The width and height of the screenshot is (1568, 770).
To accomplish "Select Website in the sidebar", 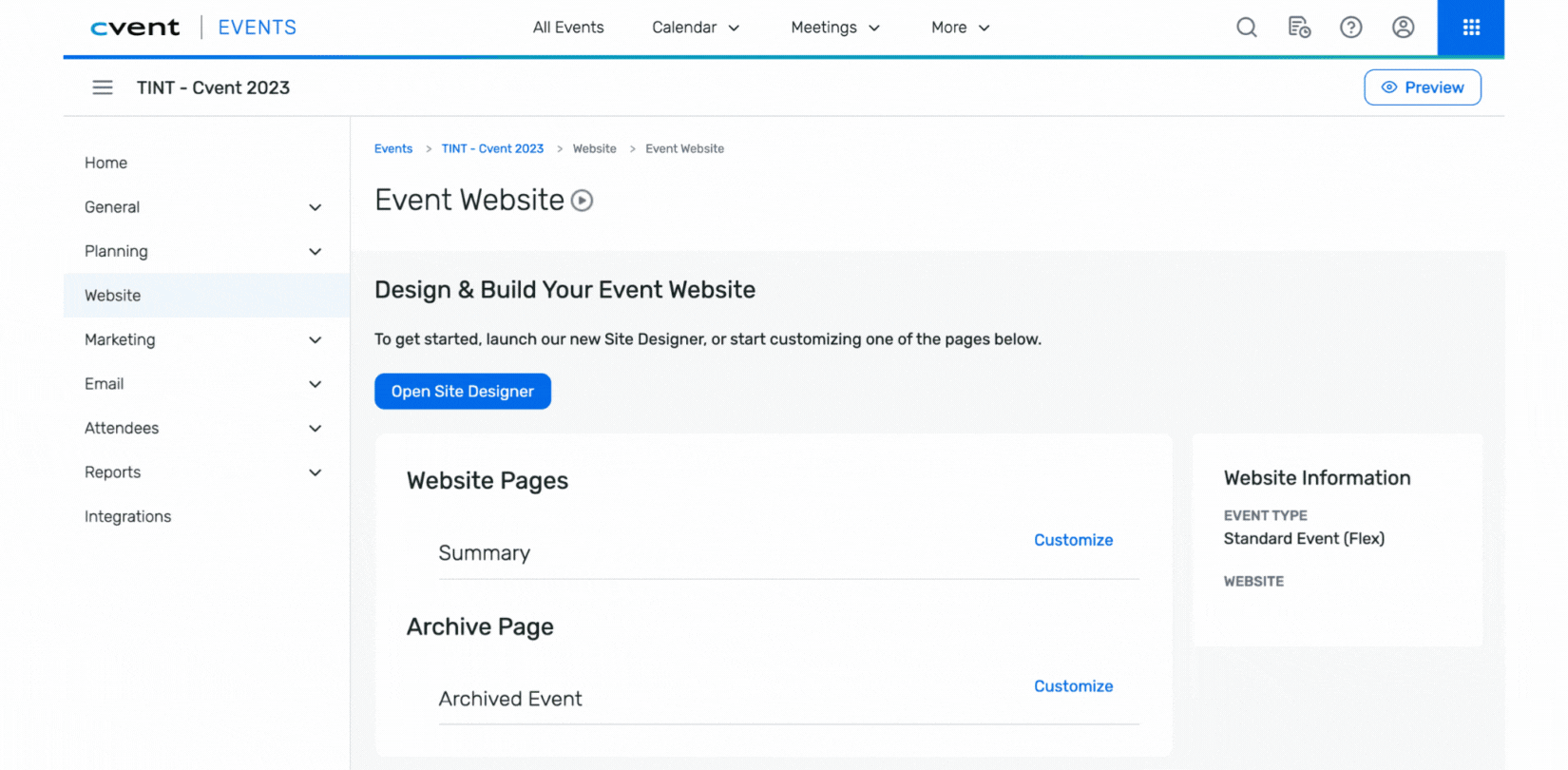I will 206,296.
